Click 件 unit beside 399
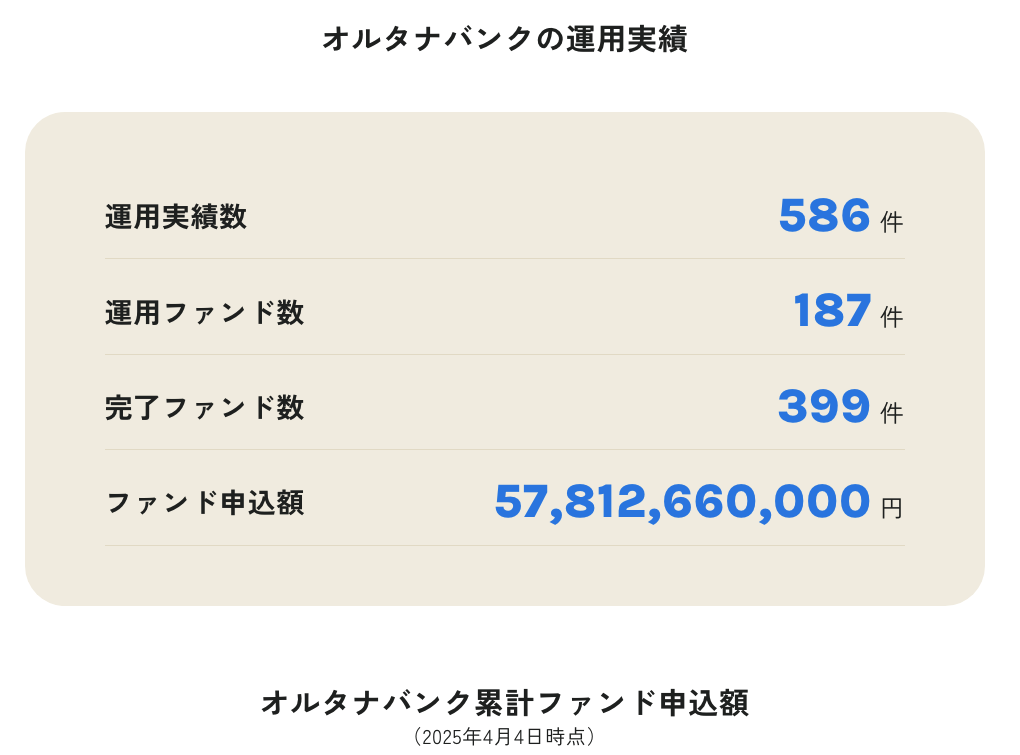Screen dimensions: 1020x755 click(892, 413)
